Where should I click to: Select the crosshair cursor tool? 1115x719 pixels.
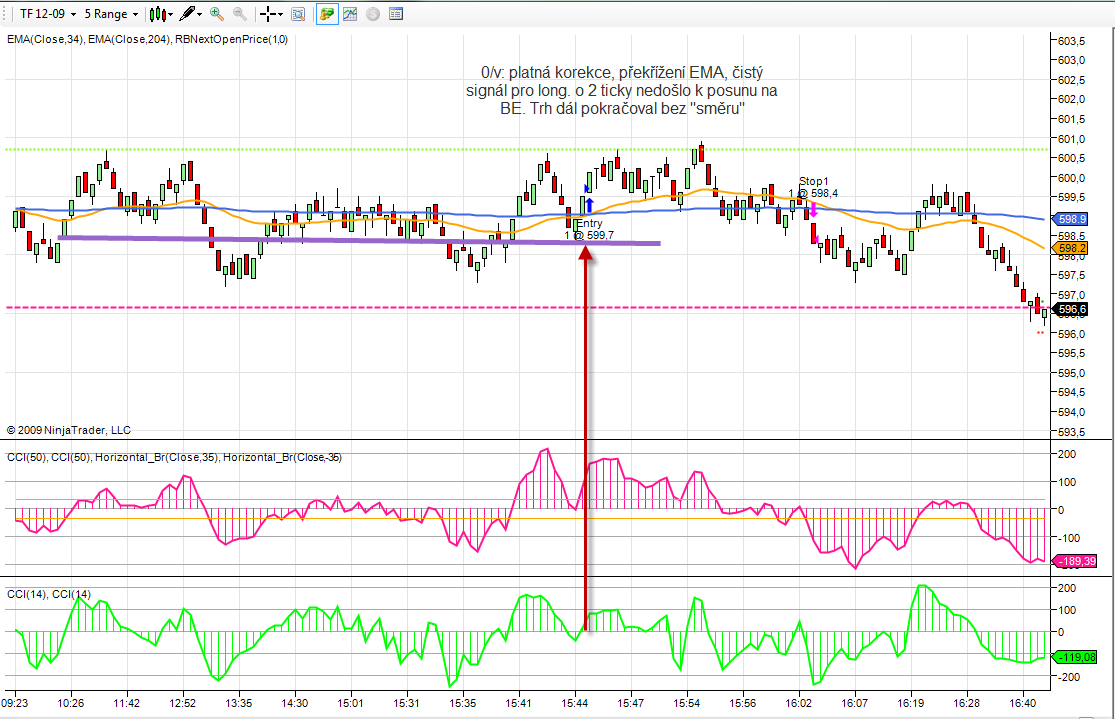coord(268,14)
